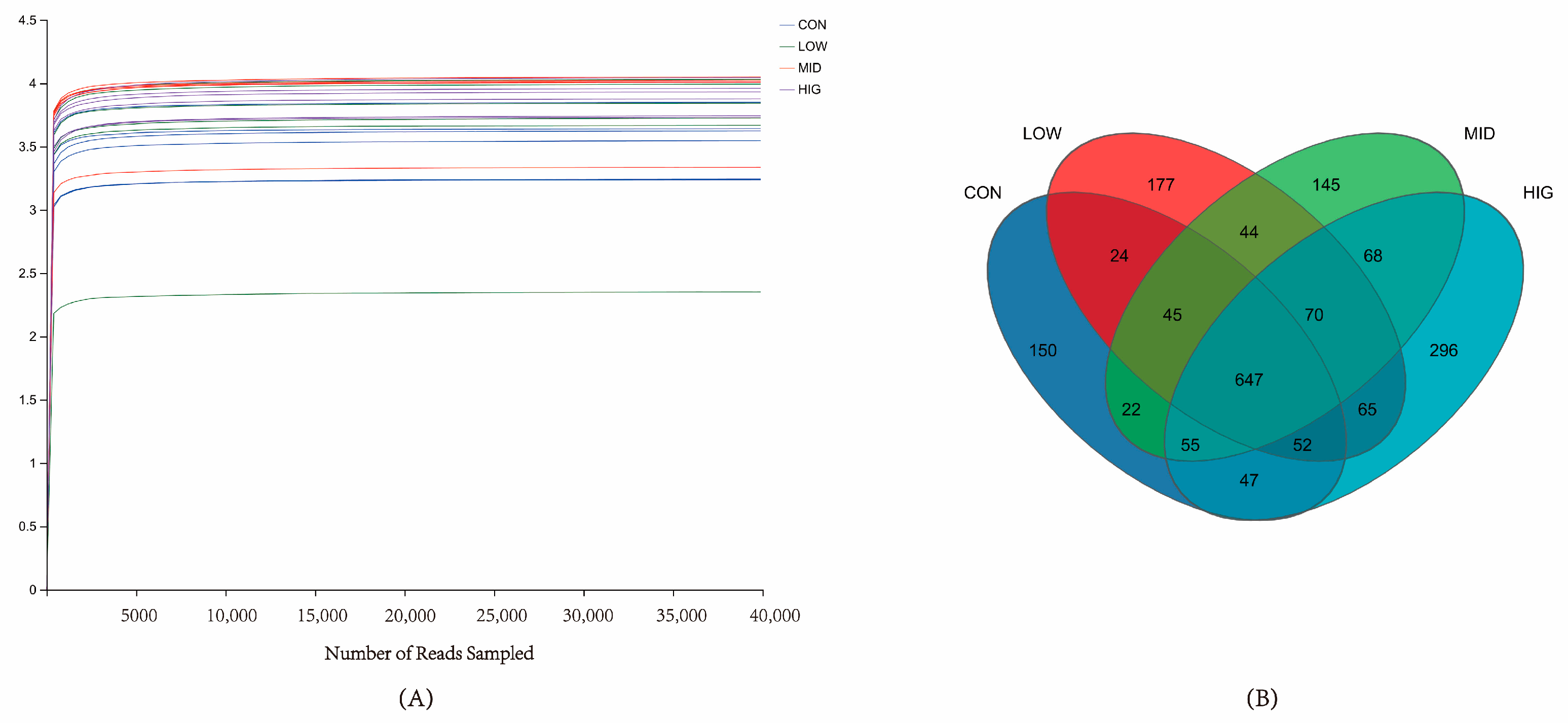Screen dimensions: 1568x723
Task: Click the 647 center Venn region
Action: [1248, 380]
